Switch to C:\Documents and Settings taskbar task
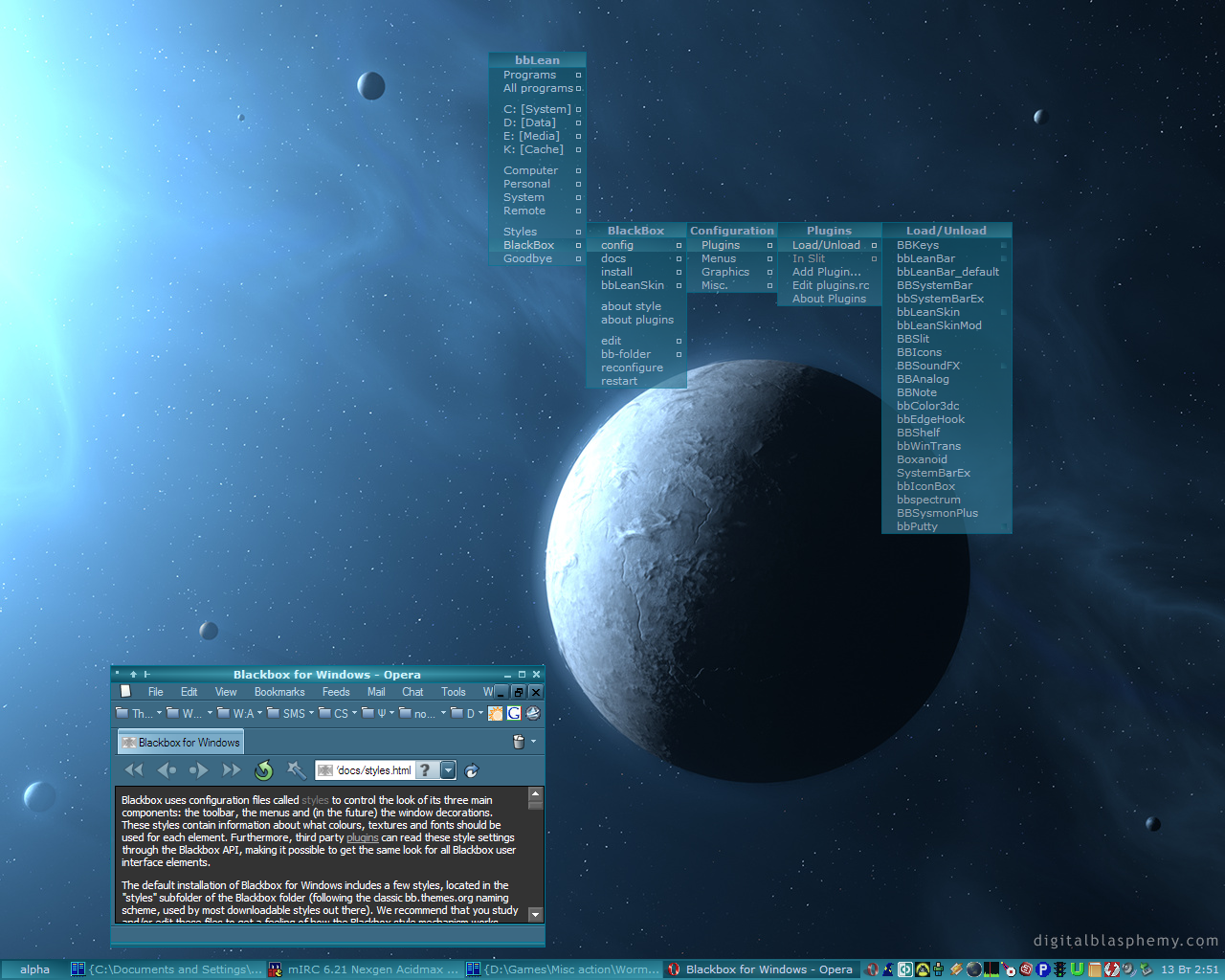Viewport: 1225px width, 980px height. [167, 969]
